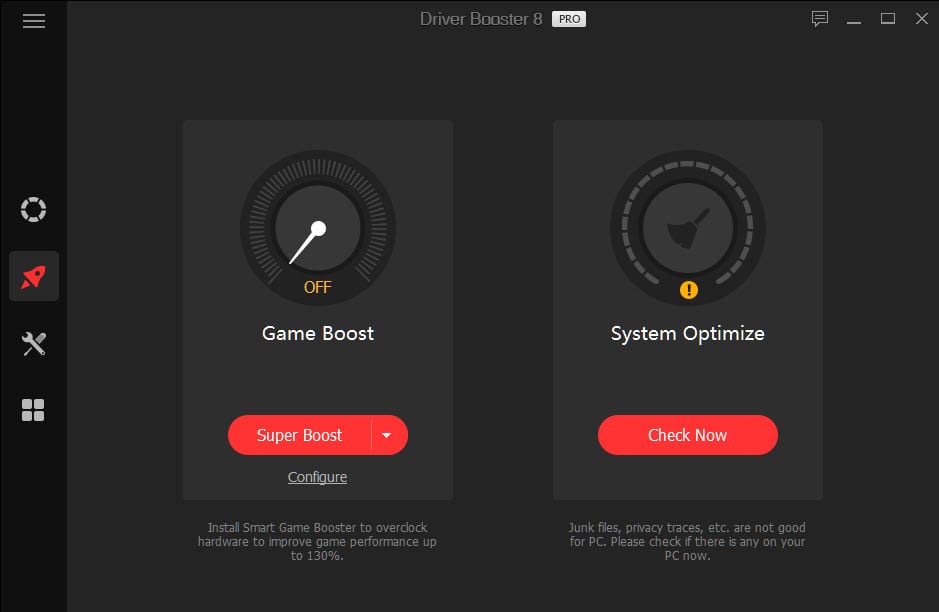The image size is (939, 612).
Task: Click the Check Now button
Action: pos(687,435)
